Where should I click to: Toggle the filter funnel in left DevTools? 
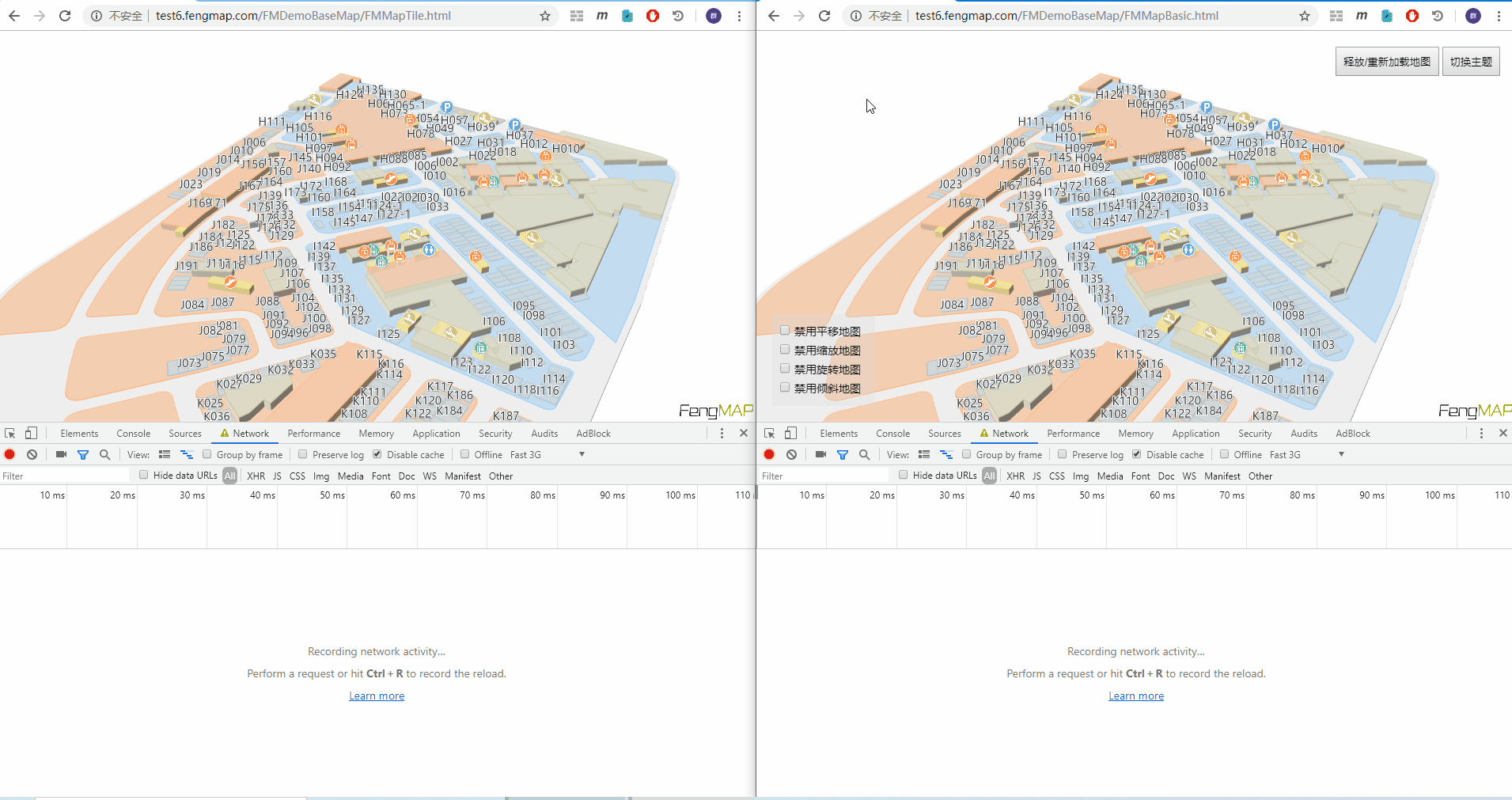[x=83, y=454]
